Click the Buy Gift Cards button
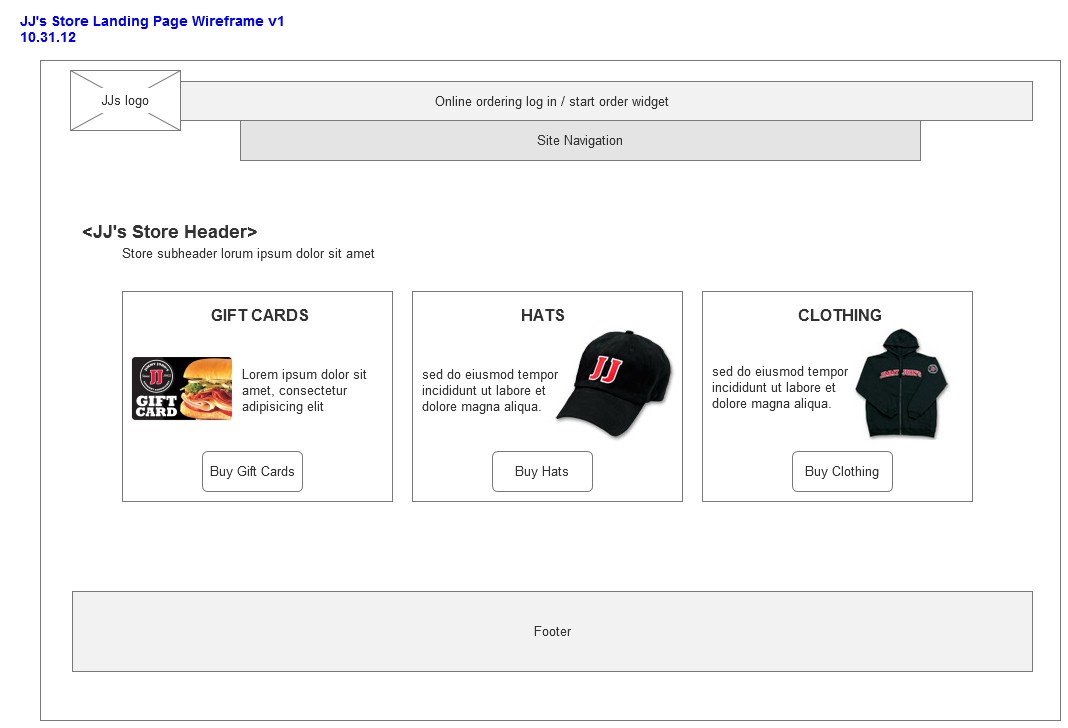Screen dimensions: 1068x728 tap(252, 471)
